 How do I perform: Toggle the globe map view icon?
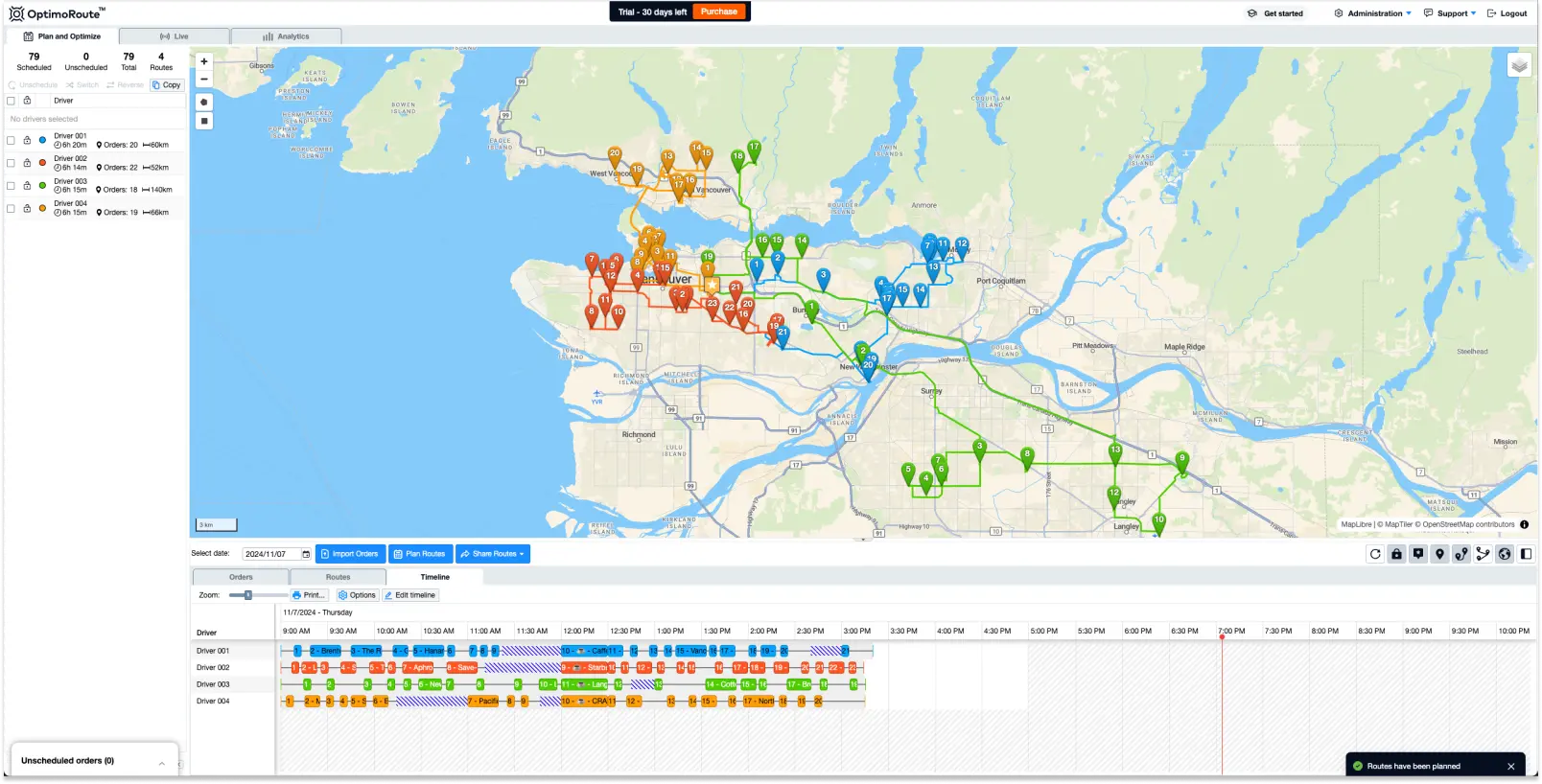coord(1505,554)
